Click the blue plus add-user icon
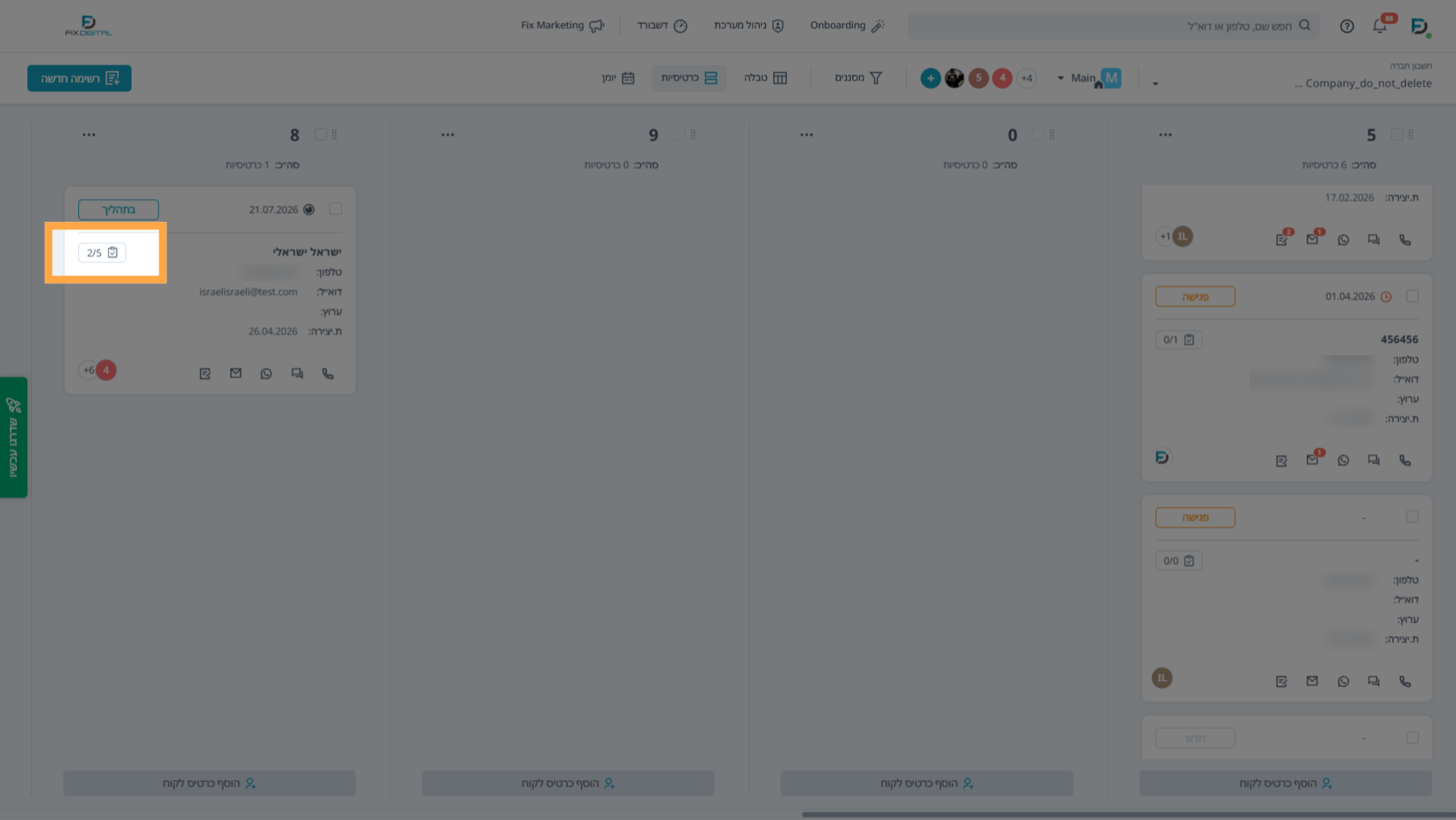 pyautogui.click(x=930, y=78)
